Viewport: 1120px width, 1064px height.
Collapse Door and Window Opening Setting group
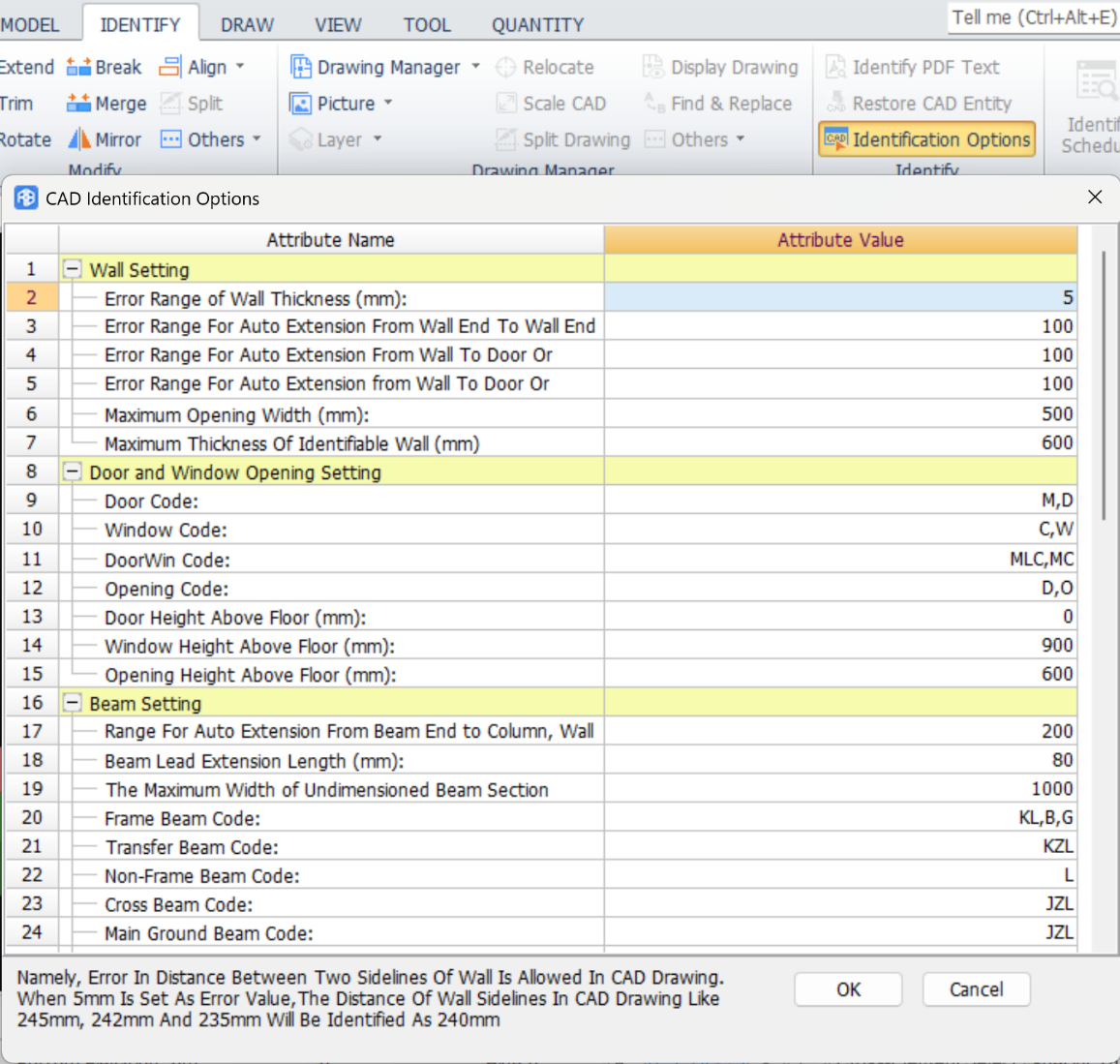pos(73,471)
